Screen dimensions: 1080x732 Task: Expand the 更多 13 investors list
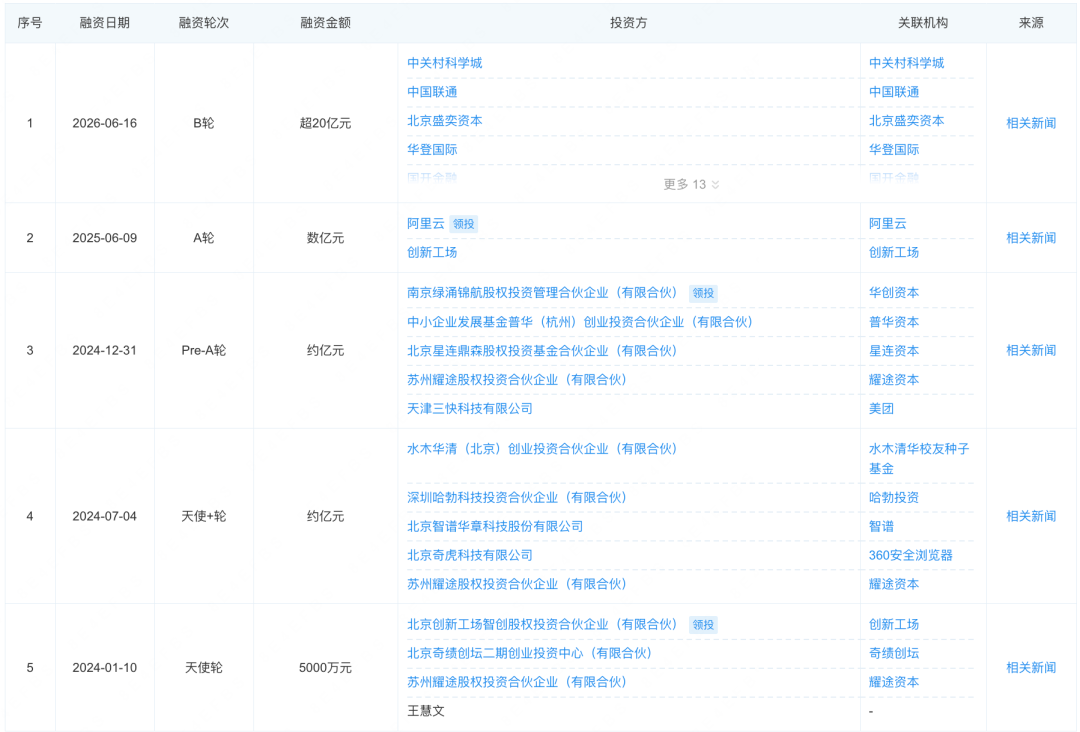coord(691,185)
